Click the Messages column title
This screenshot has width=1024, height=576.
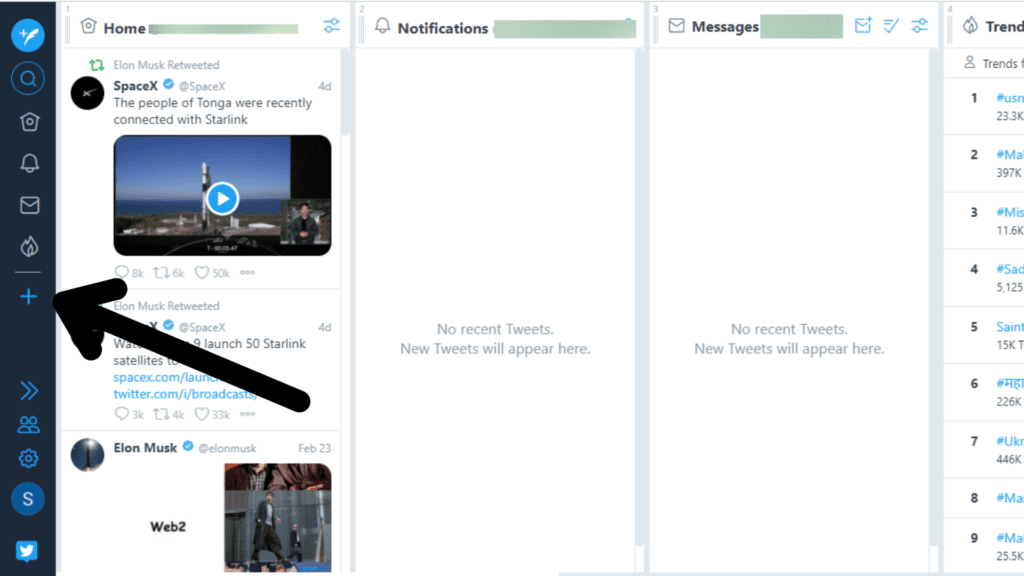[725, 27]
